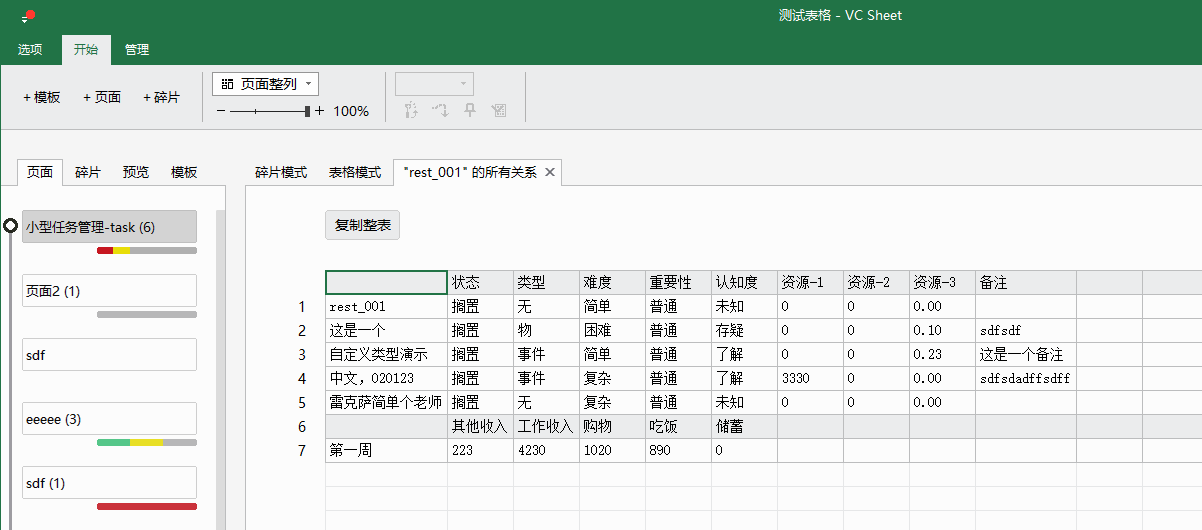Click the pin icon in toolbar

(470, 110)
